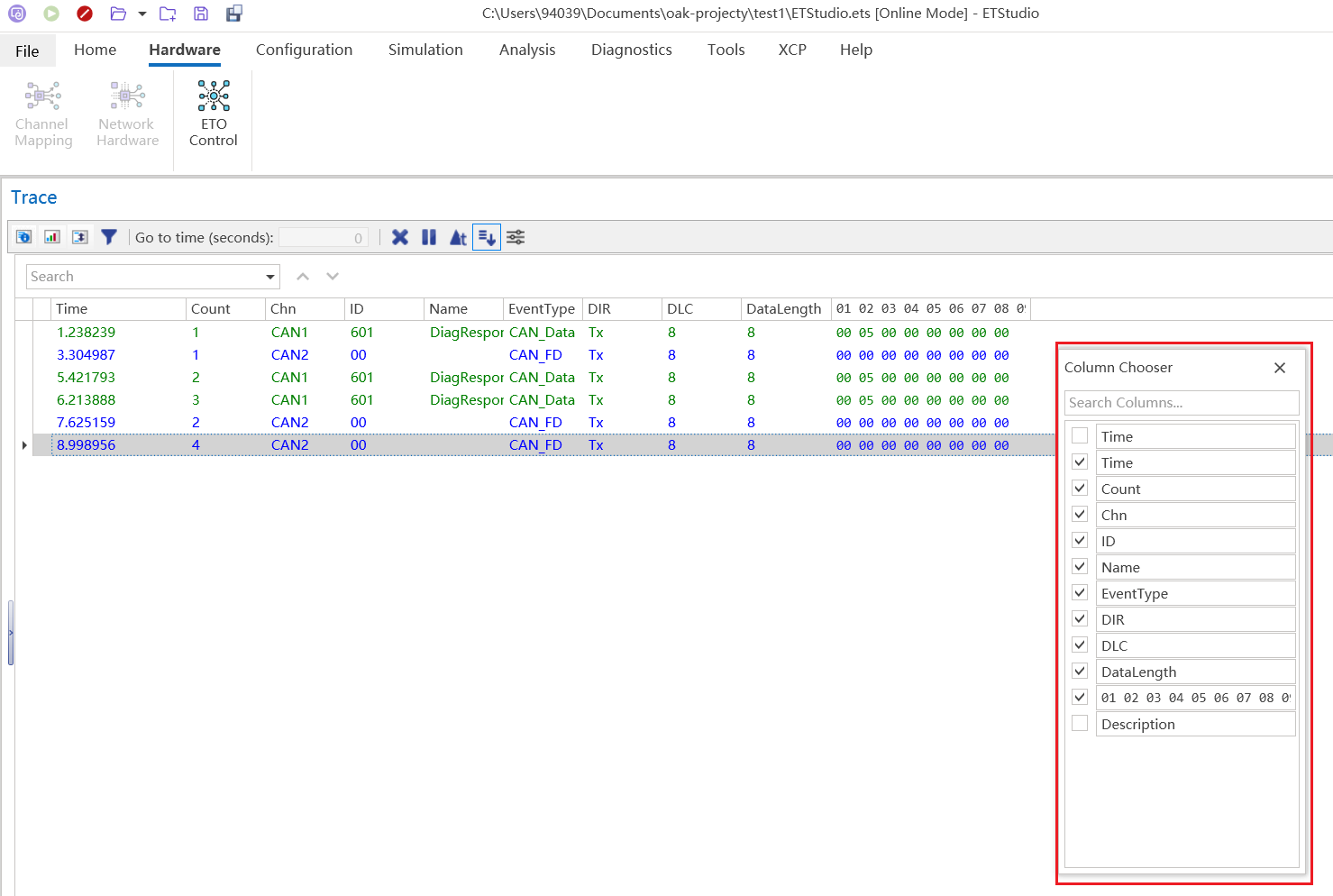Sort by the DataLength column header

pos(783,309)
